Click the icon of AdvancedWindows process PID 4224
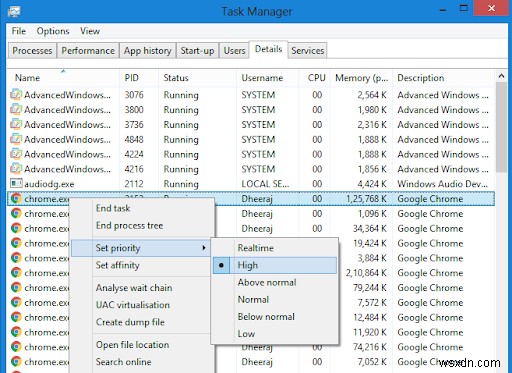 [x=16, y=154]
